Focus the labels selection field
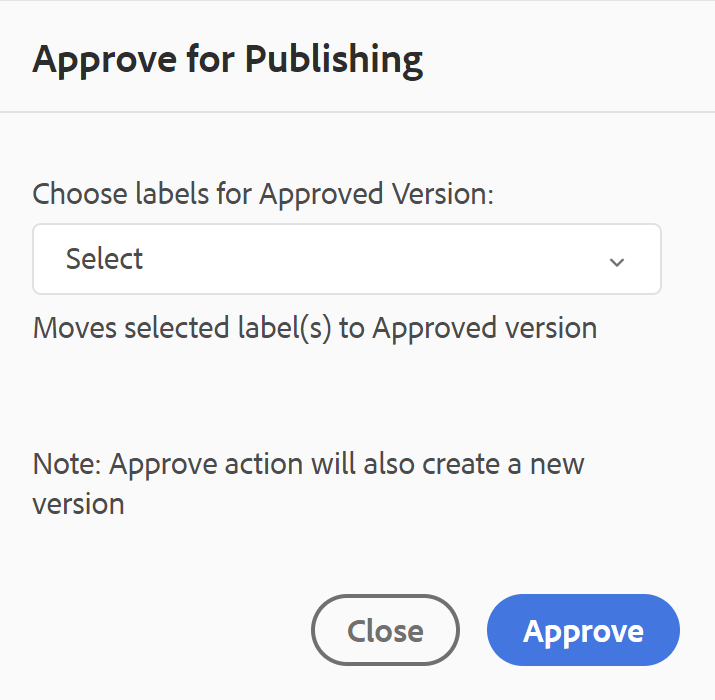 [x=346, y=259]
